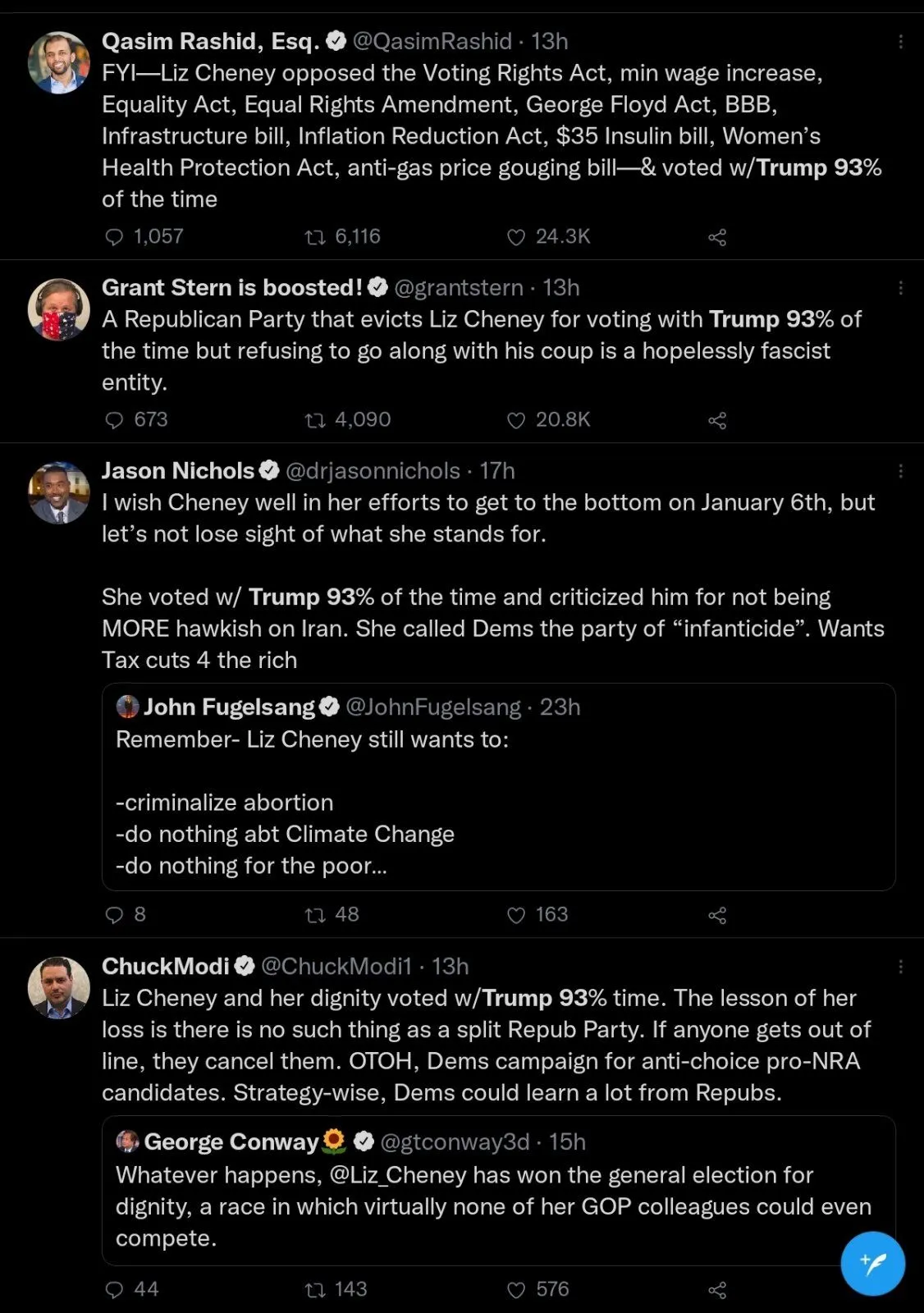View Grant Stern's profile picture
Viewport: 924px width, 1313px height.
(59, 309)
